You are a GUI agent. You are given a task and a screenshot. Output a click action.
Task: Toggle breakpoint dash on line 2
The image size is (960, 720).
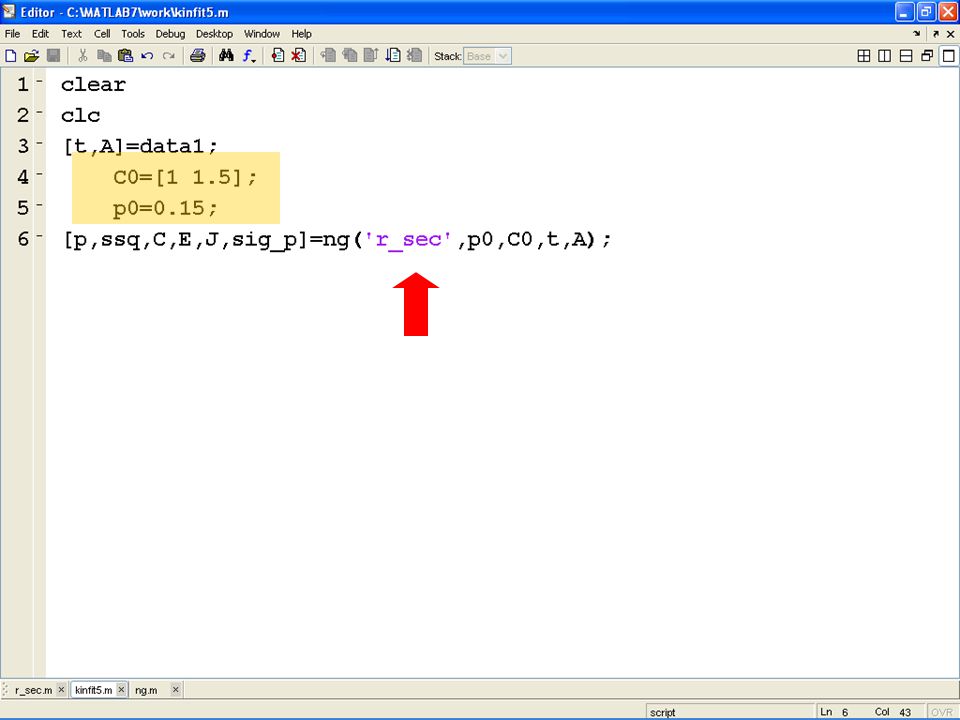(39, 112)
